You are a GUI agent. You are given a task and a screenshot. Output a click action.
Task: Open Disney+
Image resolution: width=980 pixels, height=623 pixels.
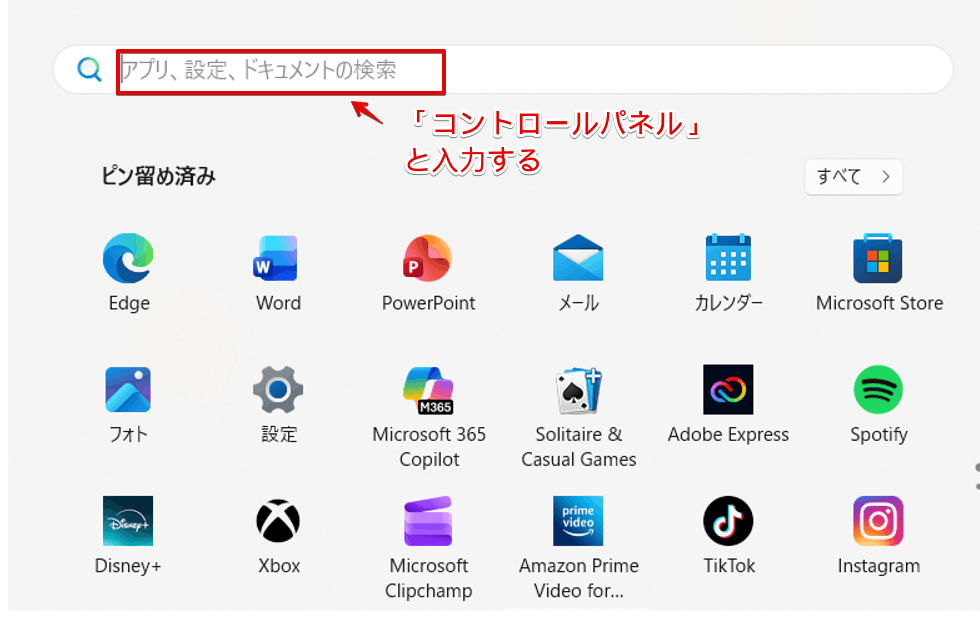pyautogui.click(x=127, y=521)
